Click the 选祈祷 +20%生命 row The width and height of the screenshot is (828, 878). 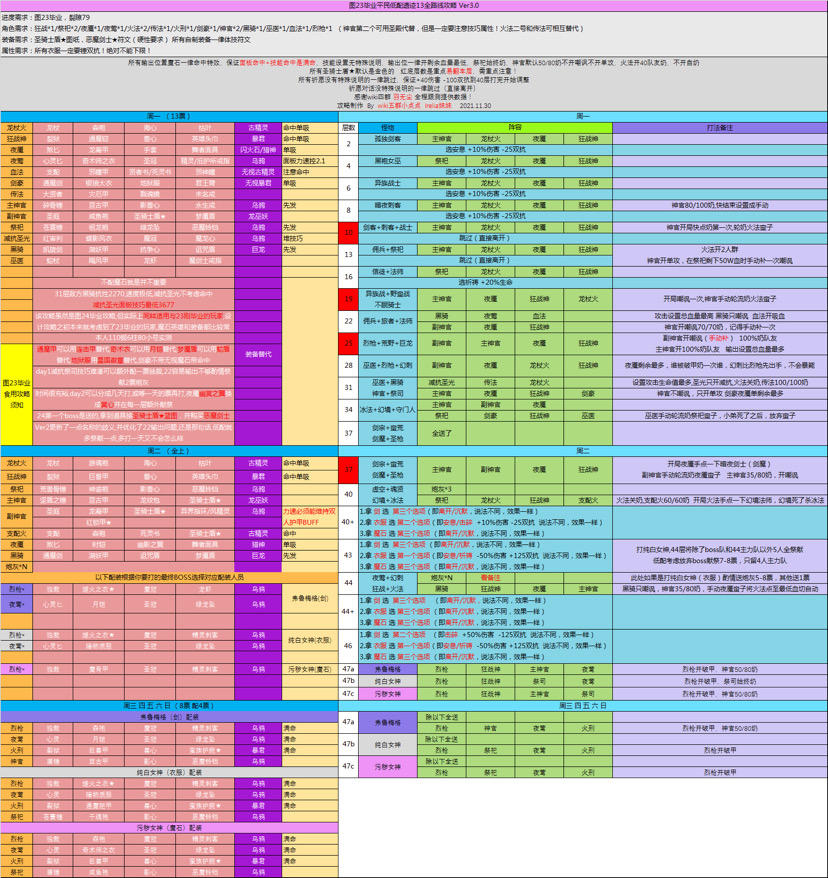coord(485,282)
